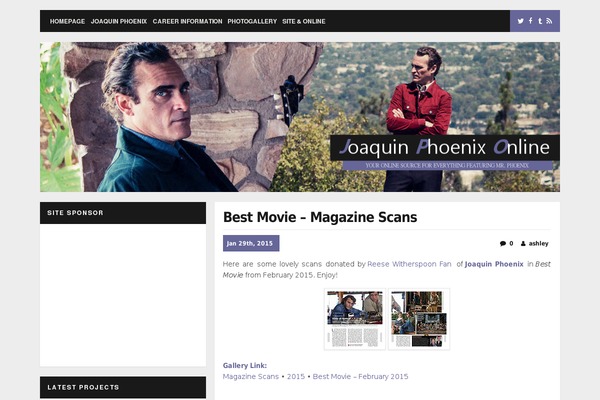Open the Site & Online menu
This screenshot has height=400, width=600.
point(304,21)
